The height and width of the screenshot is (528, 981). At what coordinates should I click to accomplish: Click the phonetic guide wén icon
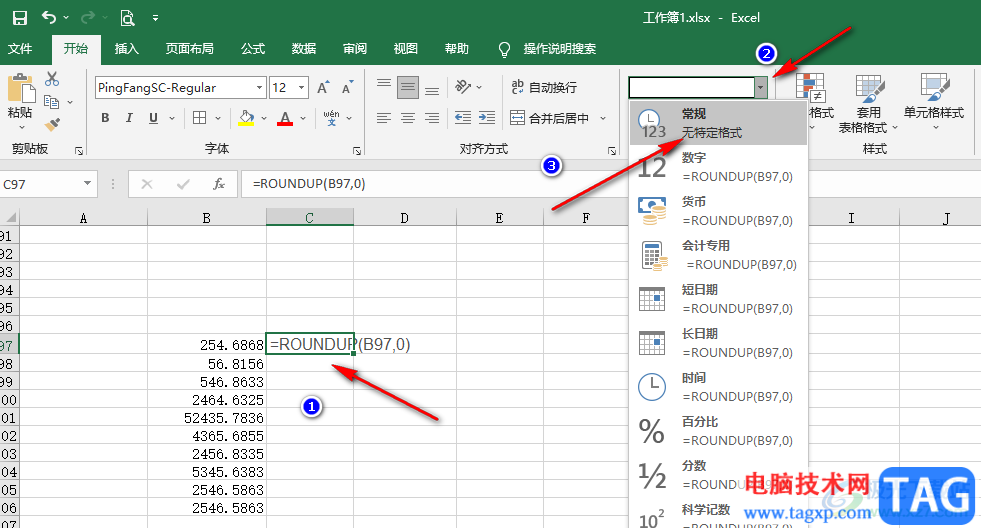(x=332, y=118)
